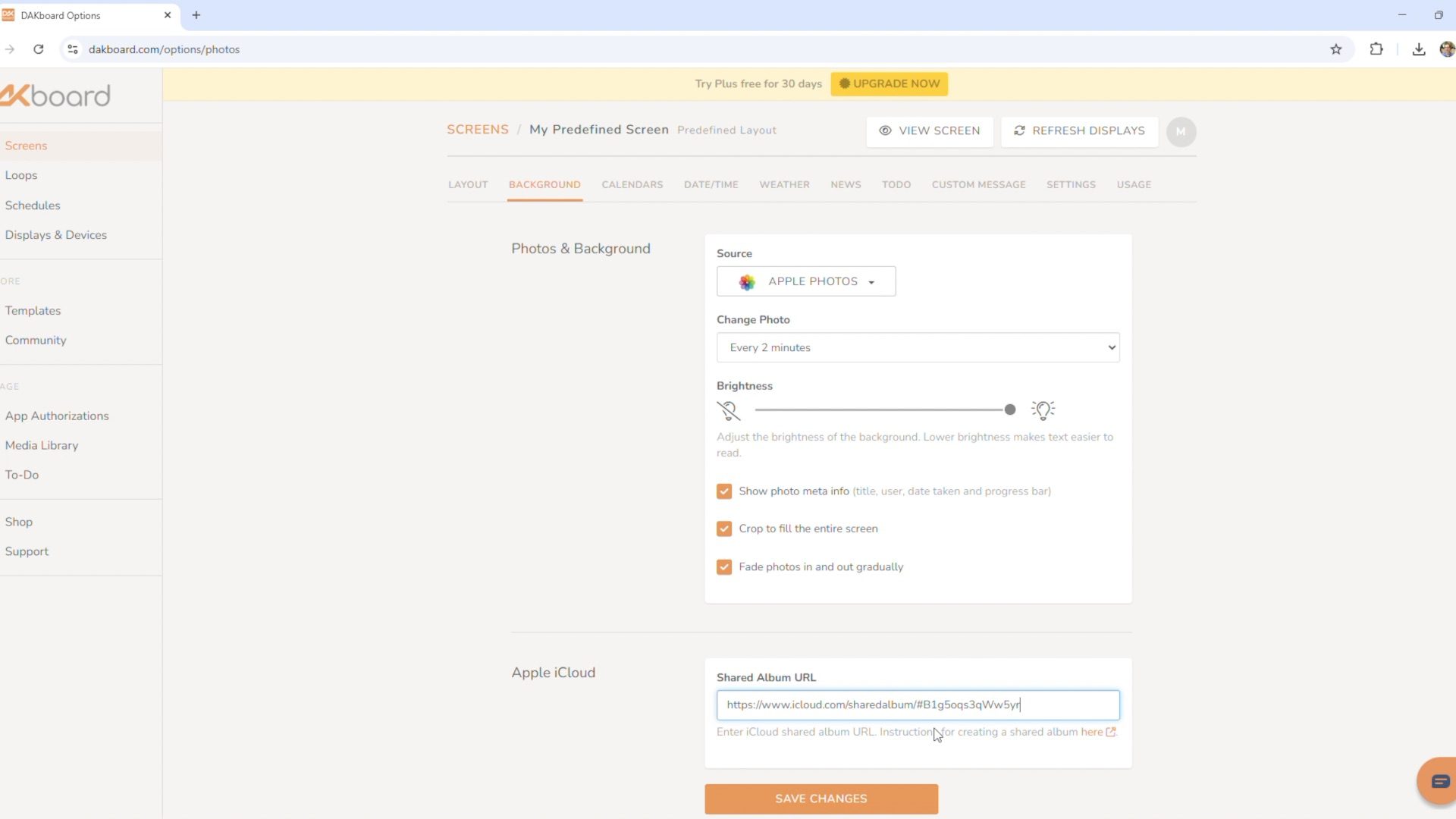Image resolution: width=1456 pixels, height=819 pixels.
Task: Open the Apple Photos source dropdown
Action: tap(805, 281)
